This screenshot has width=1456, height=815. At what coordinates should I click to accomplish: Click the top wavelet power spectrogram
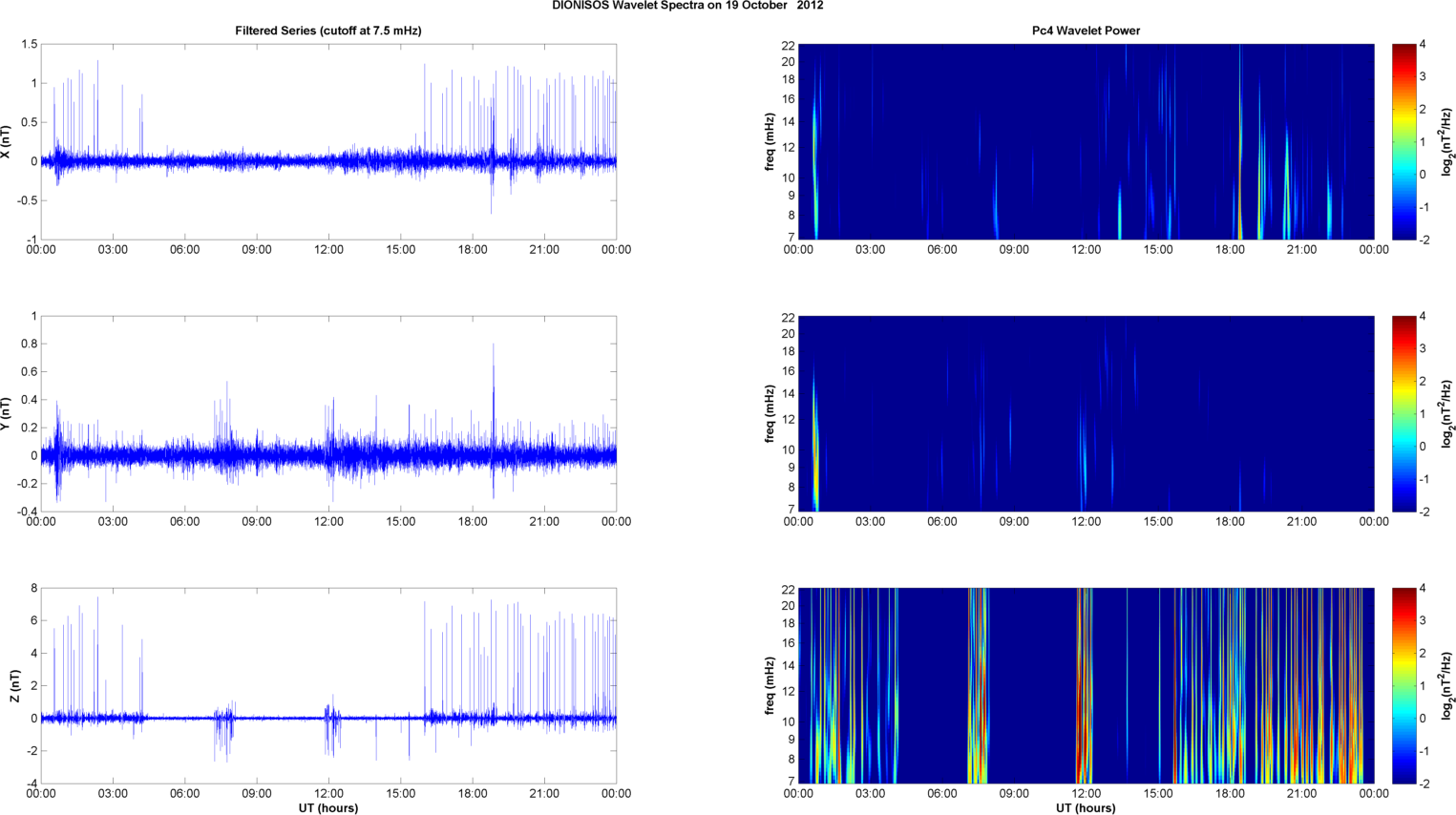pos(1086,141)
